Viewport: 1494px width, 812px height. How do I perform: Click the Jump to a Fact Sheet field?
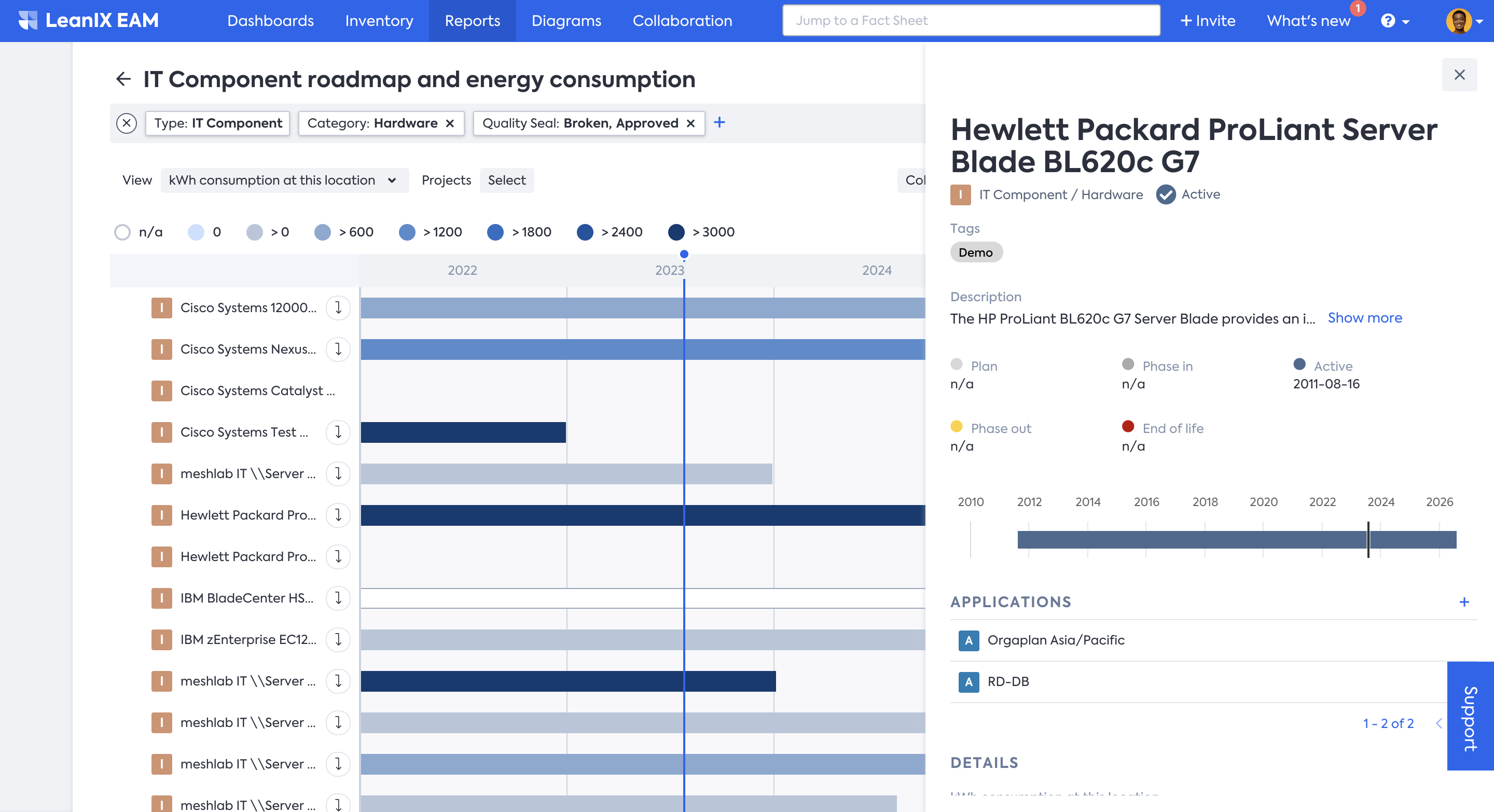point(971,20)
